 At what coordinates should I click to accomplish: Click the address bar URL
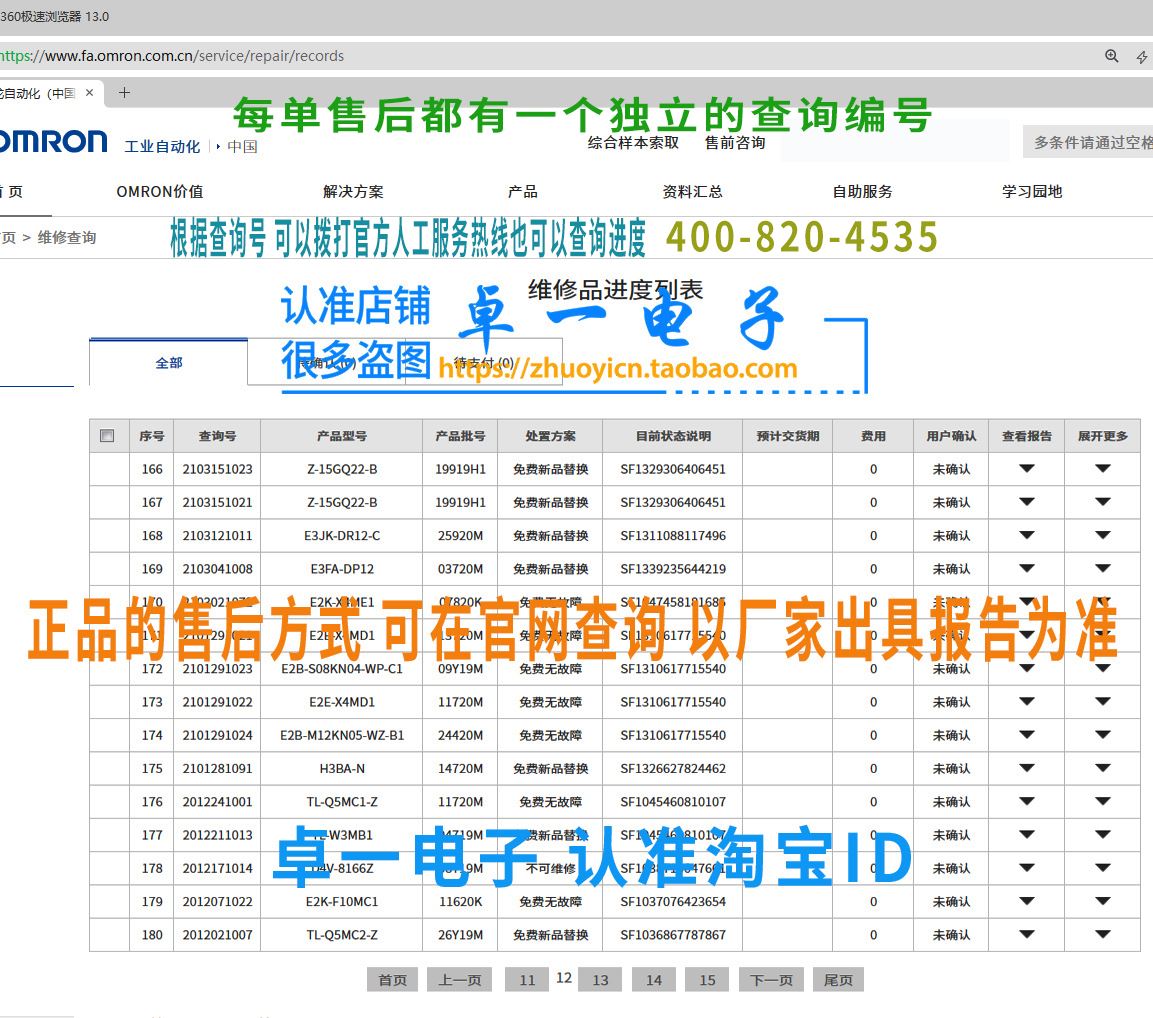[172, 56]
